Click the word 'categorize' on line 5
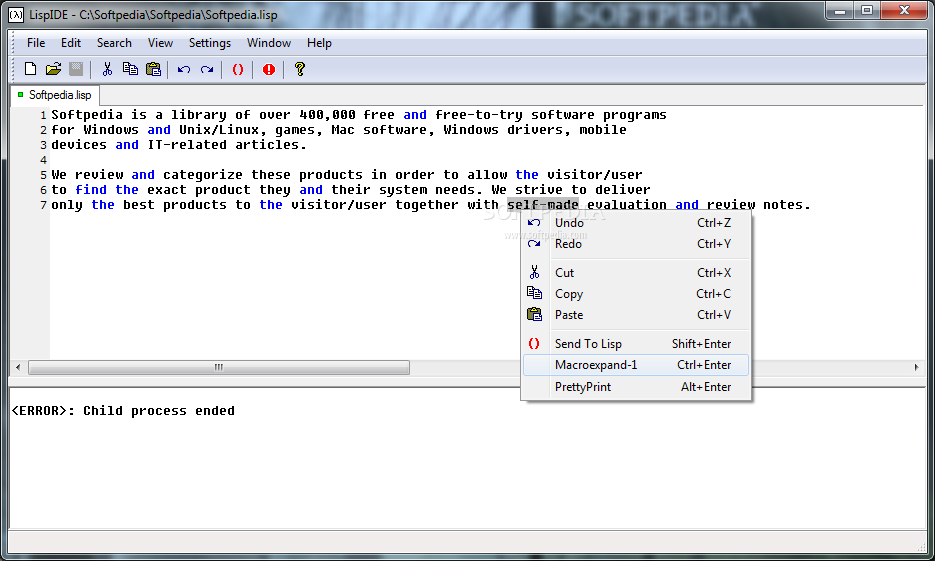Viewport: 935px width, 561px height. coord(203,175)
